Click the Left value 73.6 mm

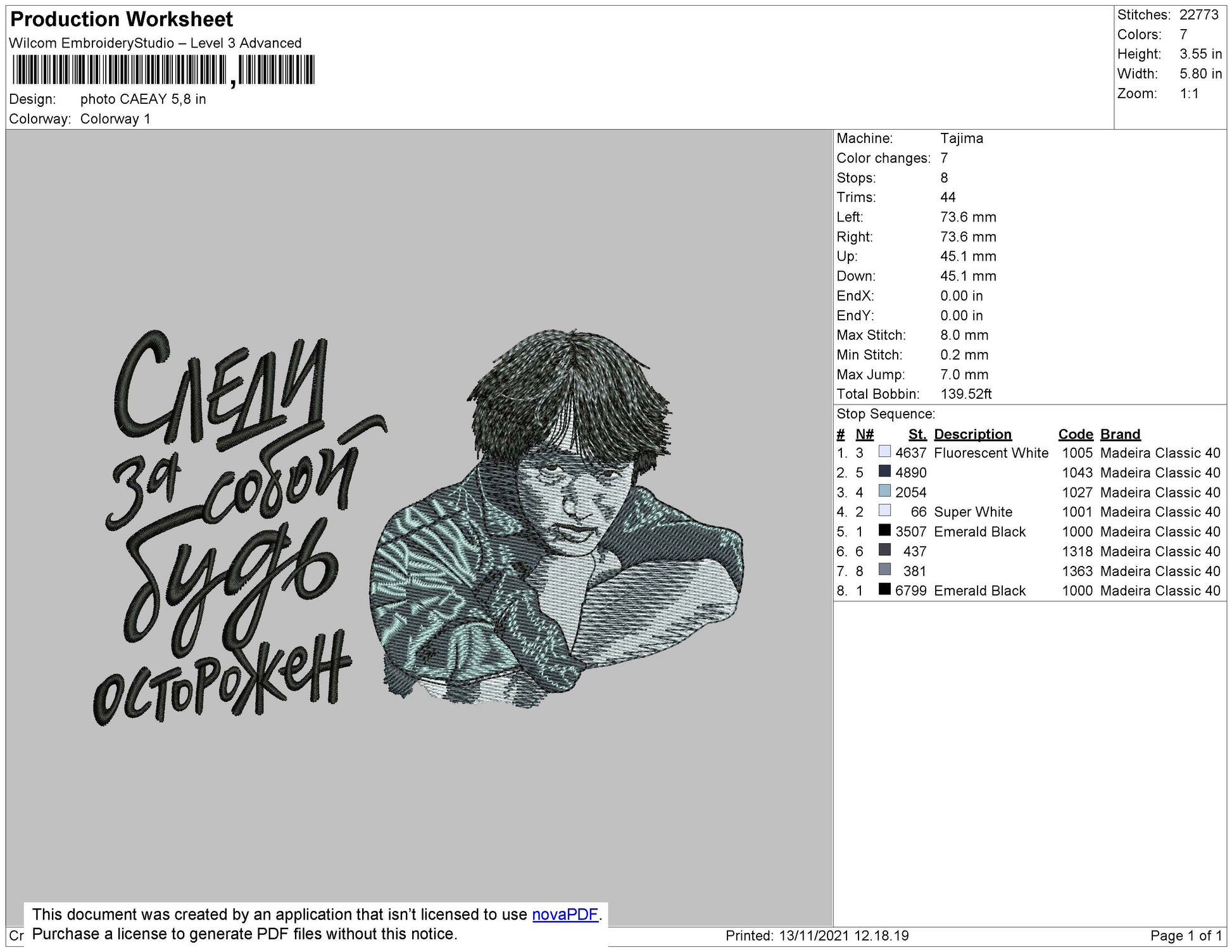point(968,217)
